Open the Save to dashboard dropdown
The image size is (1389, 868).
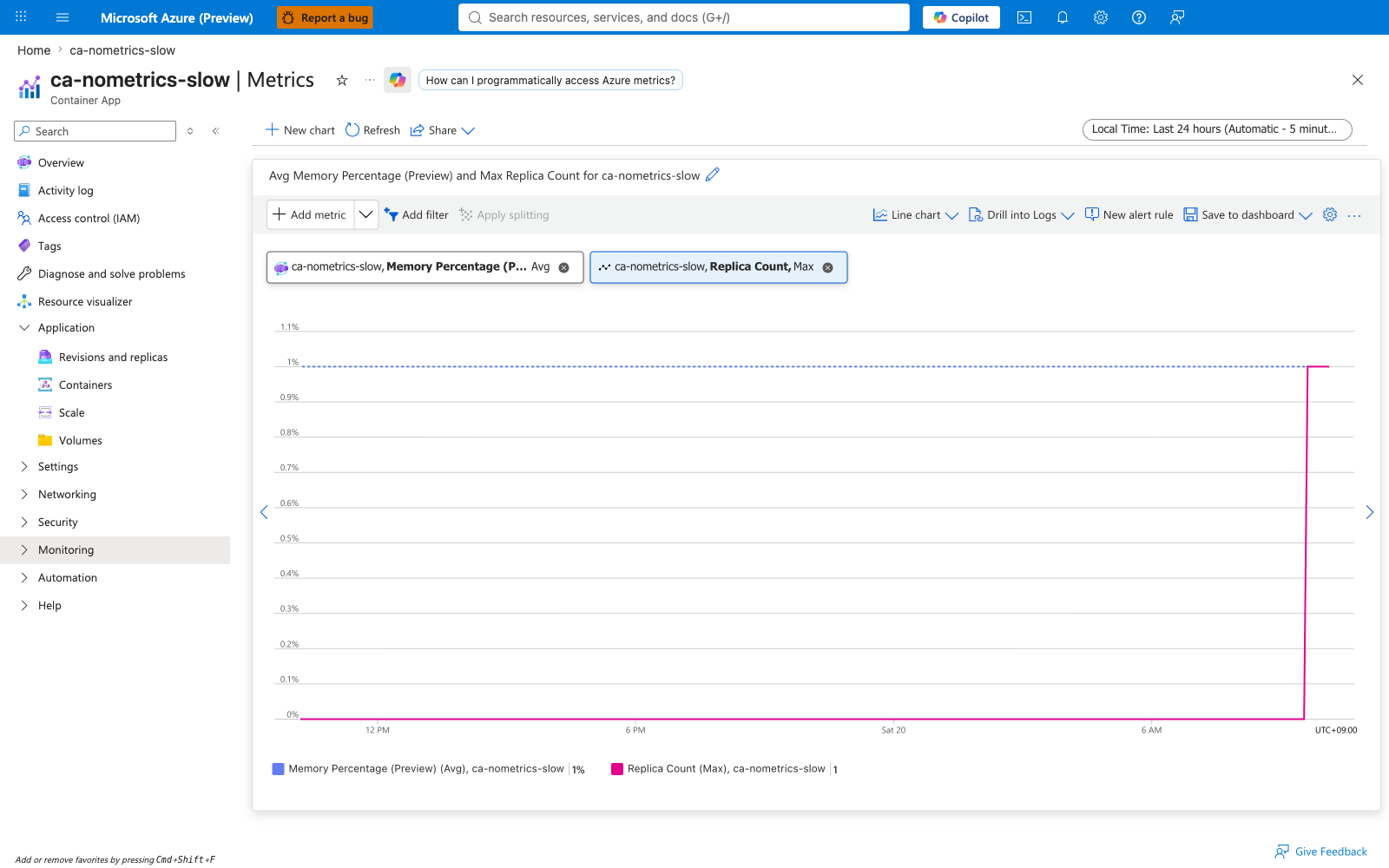point(1248,214)
